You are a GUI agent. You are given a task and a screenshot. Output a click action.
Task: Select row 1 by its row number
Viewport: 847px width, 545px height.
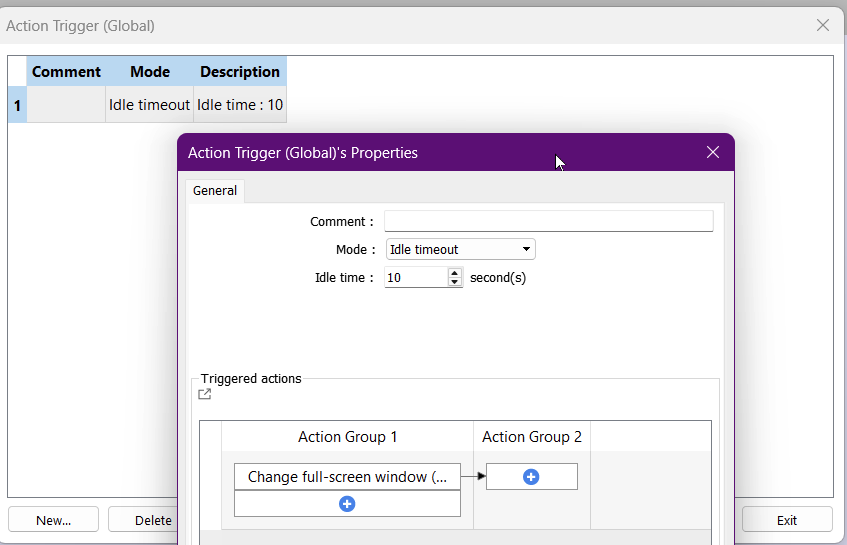[17, 105]
